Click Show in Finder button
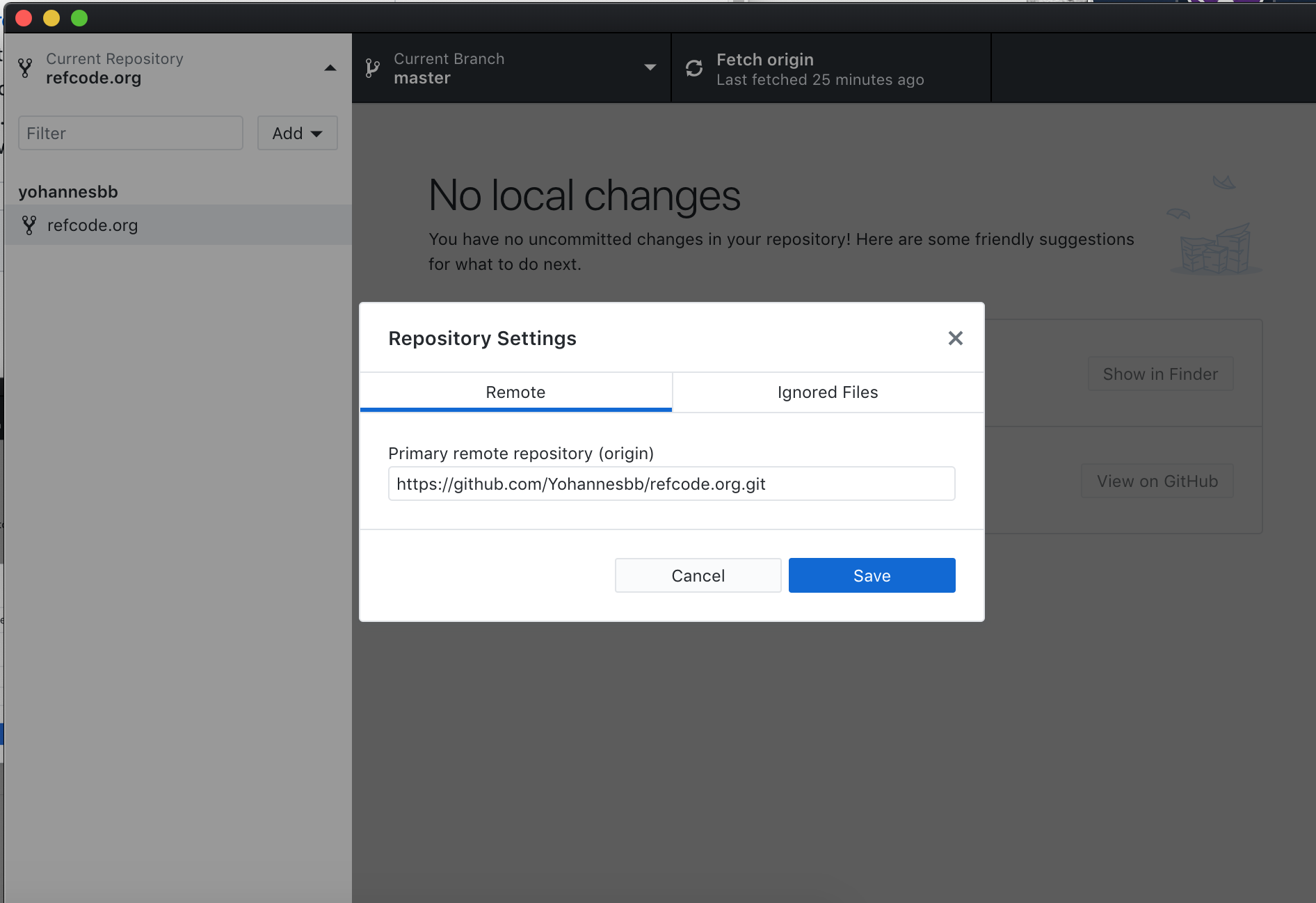This screenshot has width=1316, height=903. (x=1160, y=374)
